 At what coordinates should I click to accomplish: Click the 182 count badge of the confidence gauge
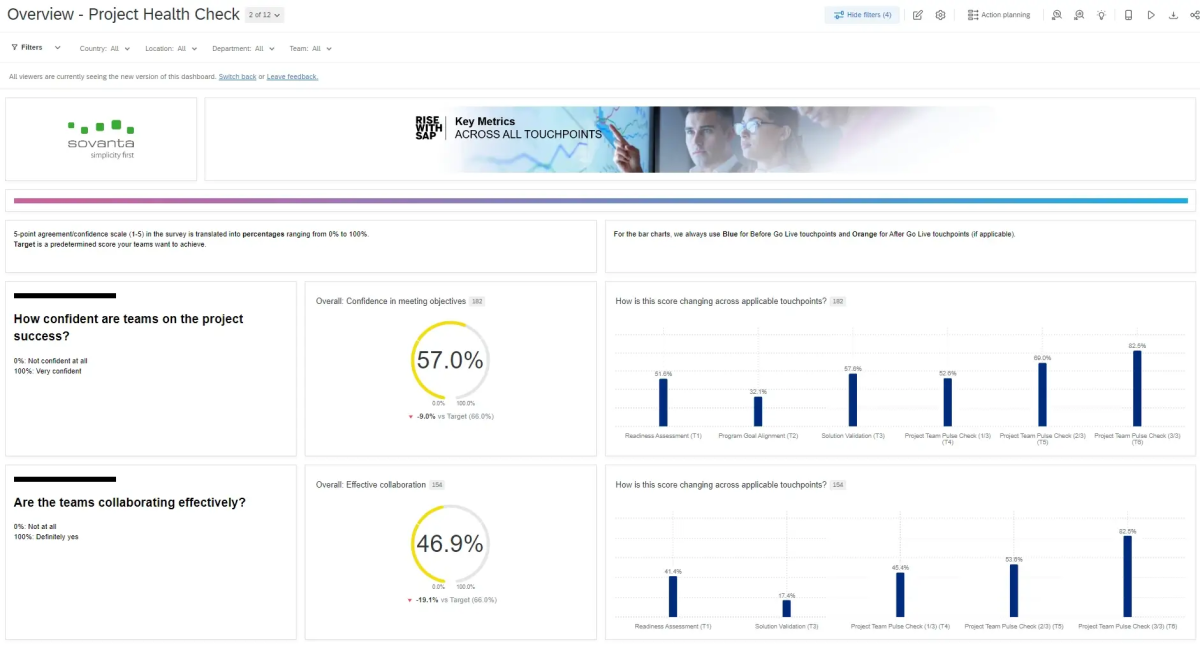click(477, 301)
